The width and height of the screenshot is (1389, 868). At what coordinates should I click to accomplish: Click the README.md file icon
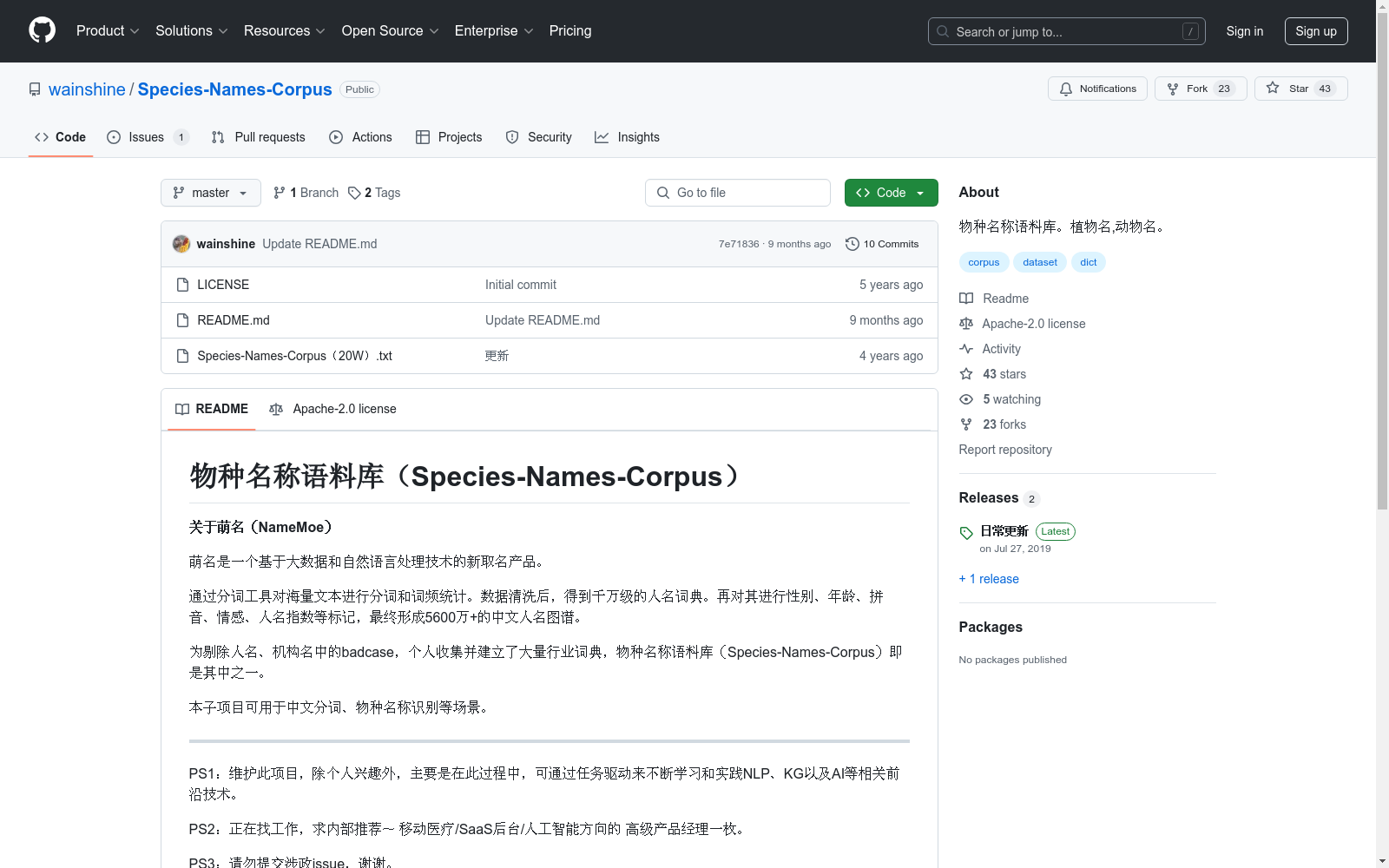pos(182,320)
